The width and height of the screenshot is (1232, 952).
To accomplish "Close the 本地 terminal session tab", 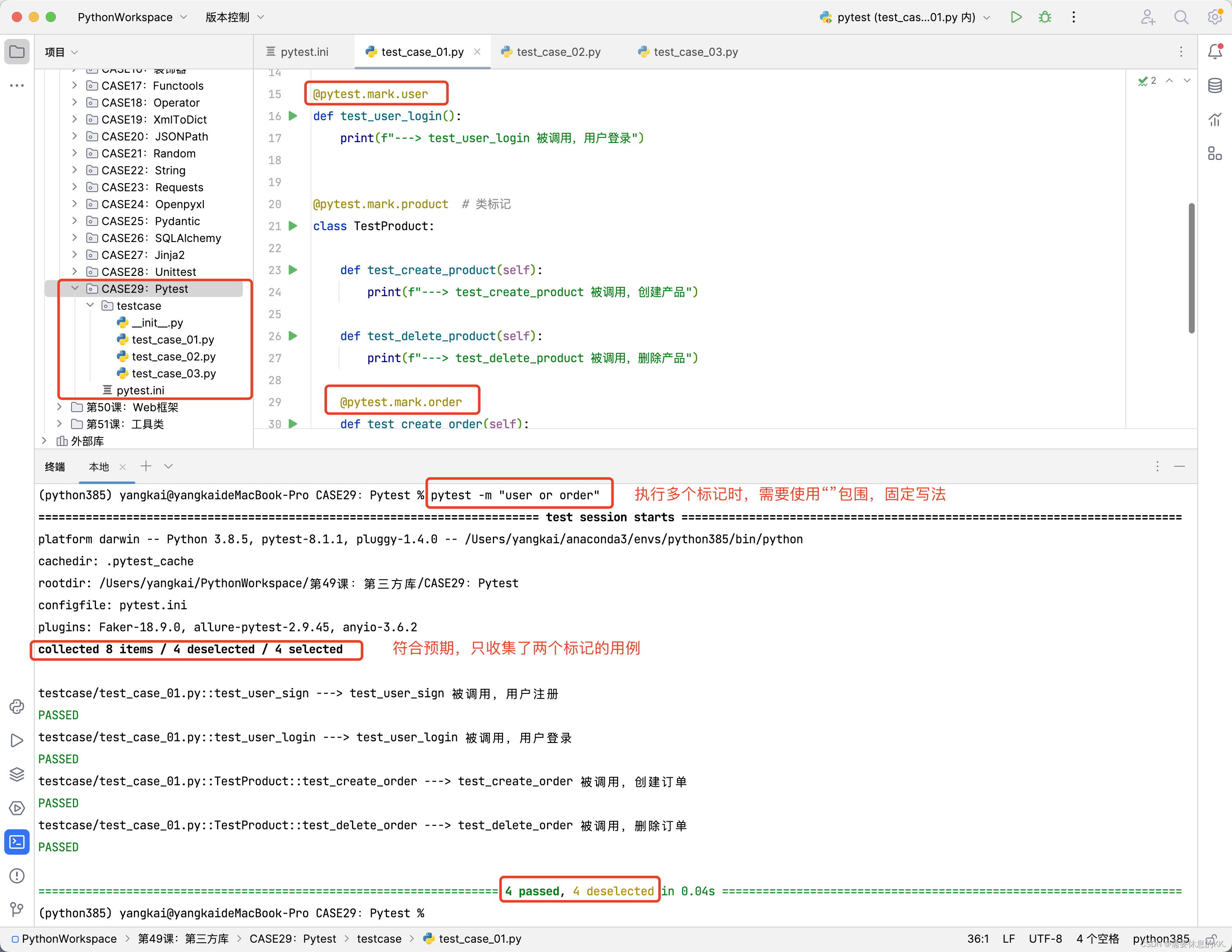I will [x=122, y=467].
